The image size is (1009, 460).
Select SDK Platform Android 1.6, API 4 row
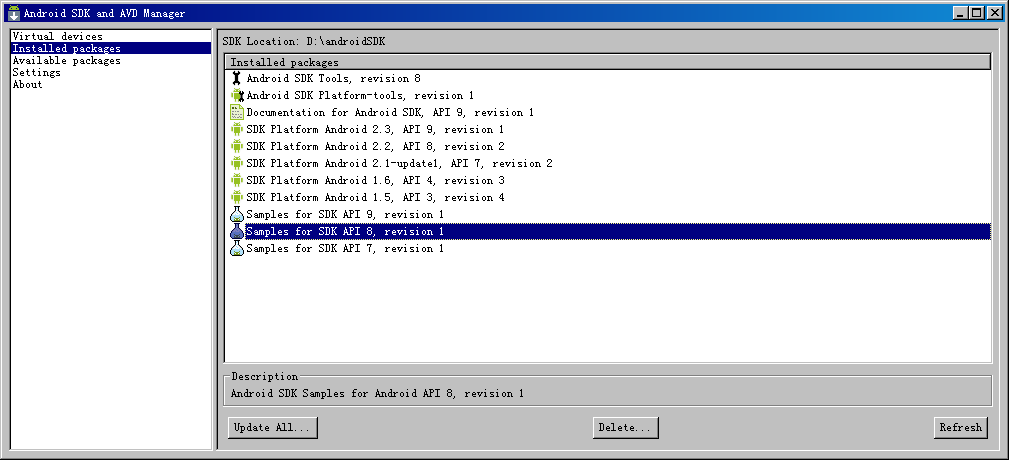[608, 180]
